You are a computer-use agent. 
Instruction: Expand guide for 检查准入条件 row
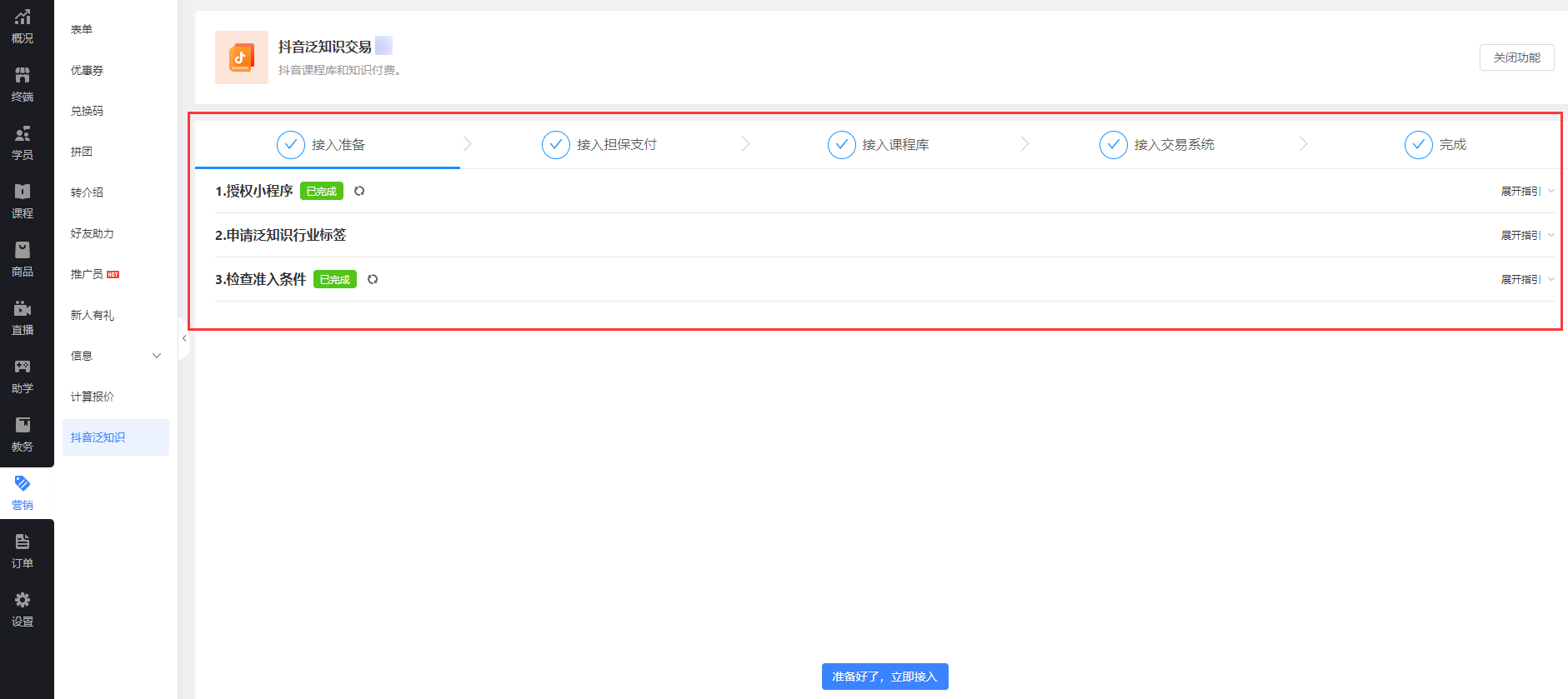point(1527,279)
